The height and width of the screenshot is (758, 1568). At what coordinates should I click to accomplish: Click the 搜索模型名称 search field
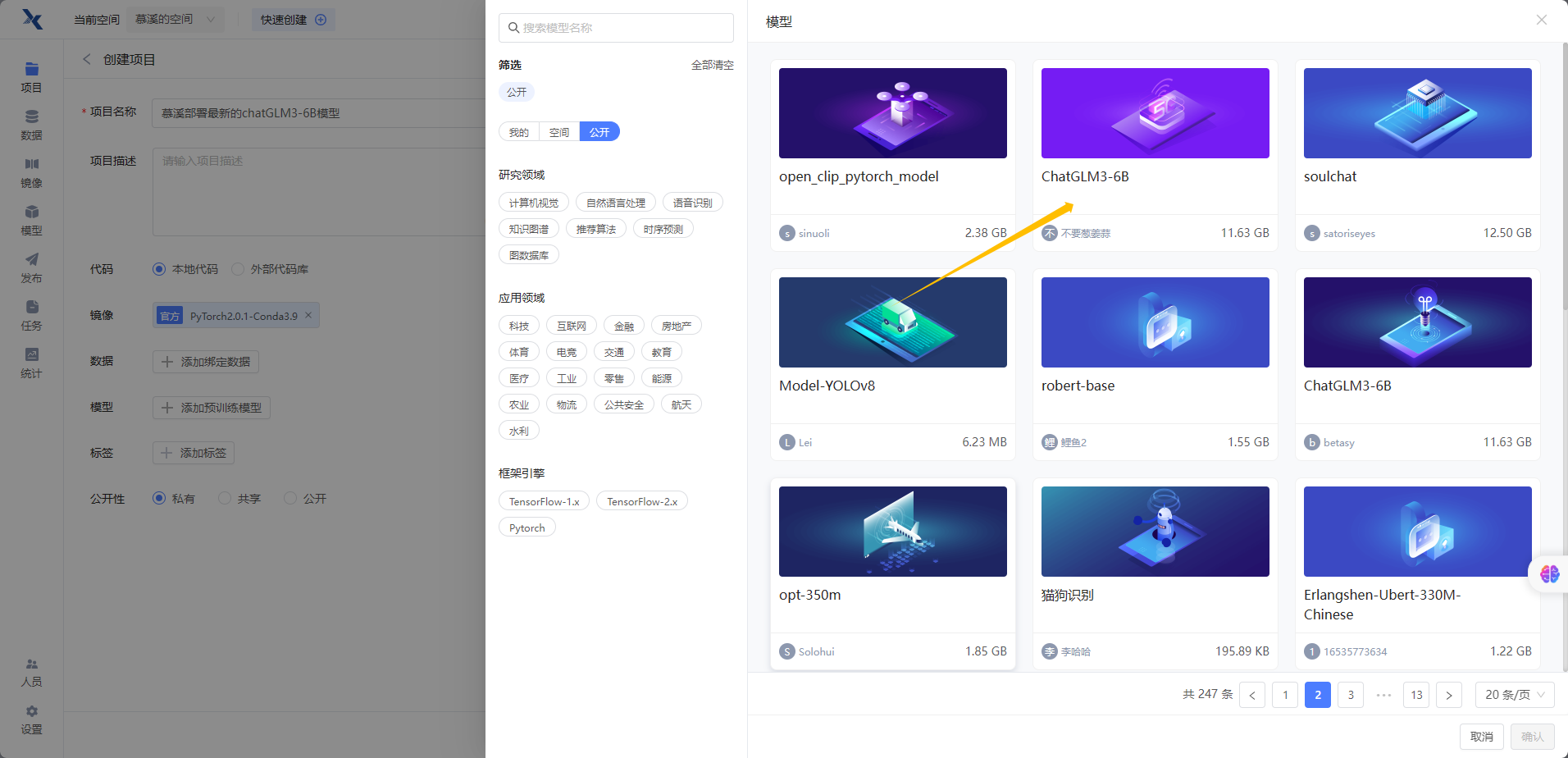[616, 28]
